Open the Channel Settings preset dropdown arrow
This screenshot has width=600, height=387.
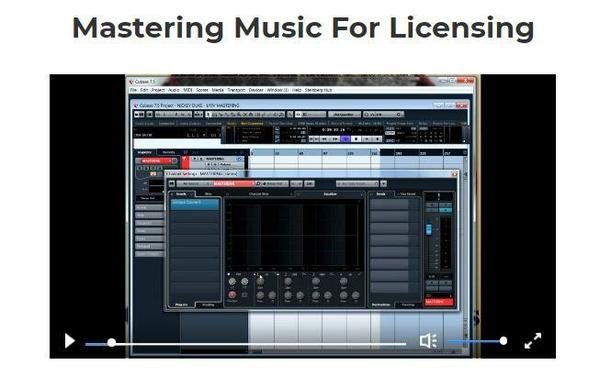tap(383, 184)
